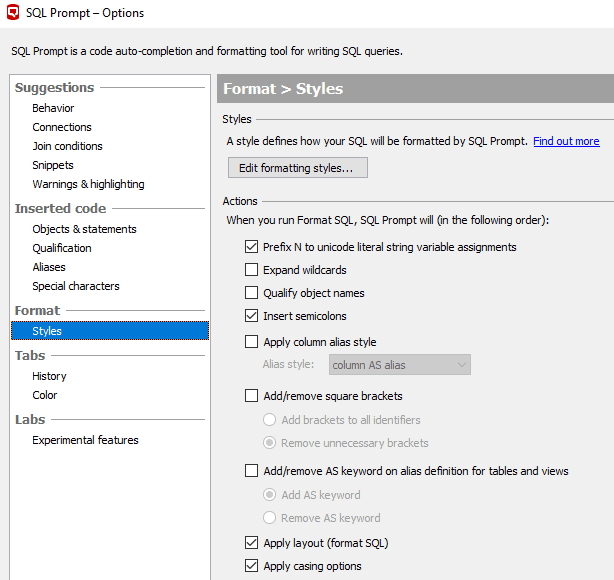
Task: Open the Behavior settings page
Action: (53, 108)
